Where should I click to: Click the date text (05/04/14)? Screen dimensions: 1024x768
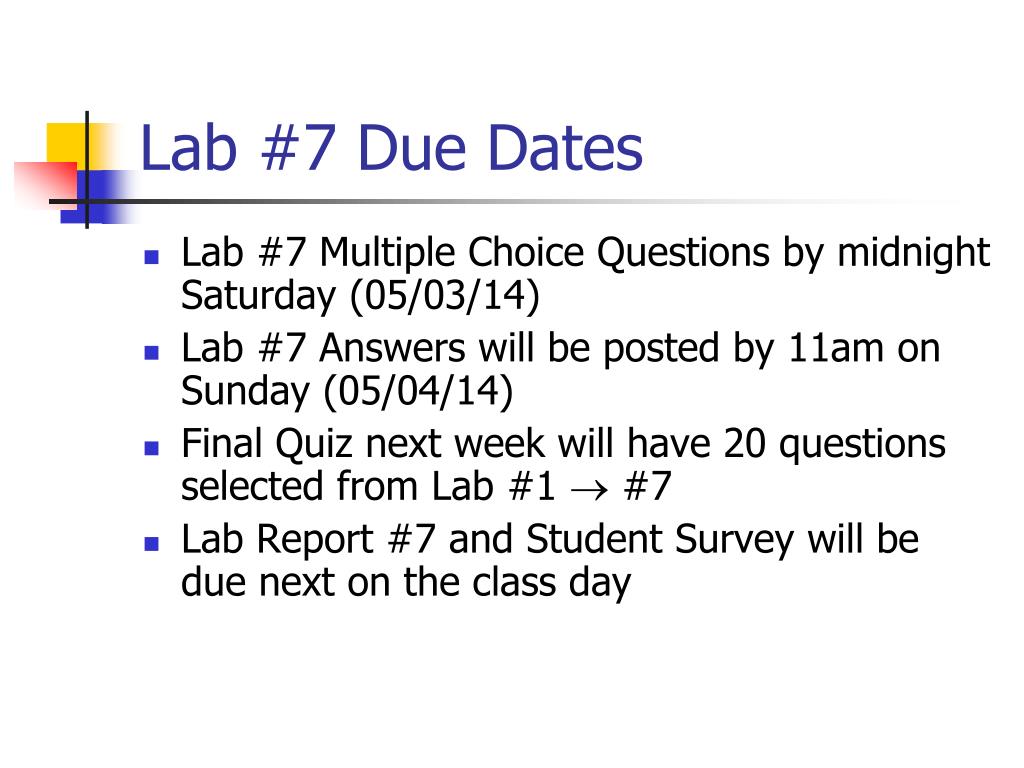418,392
